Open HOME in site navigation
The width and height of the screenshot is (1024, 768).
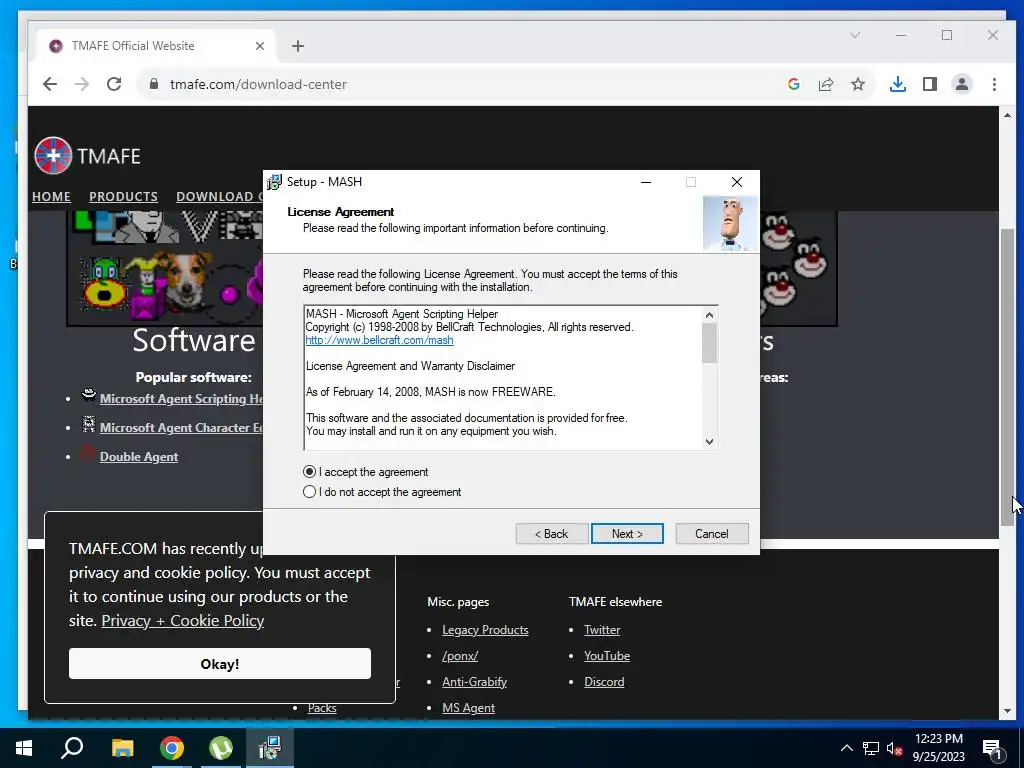click(x=52, y=197)
